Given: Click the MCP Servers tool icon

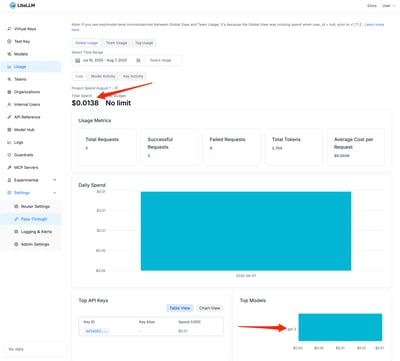Looking at the screenshot, I should [9, 167].
